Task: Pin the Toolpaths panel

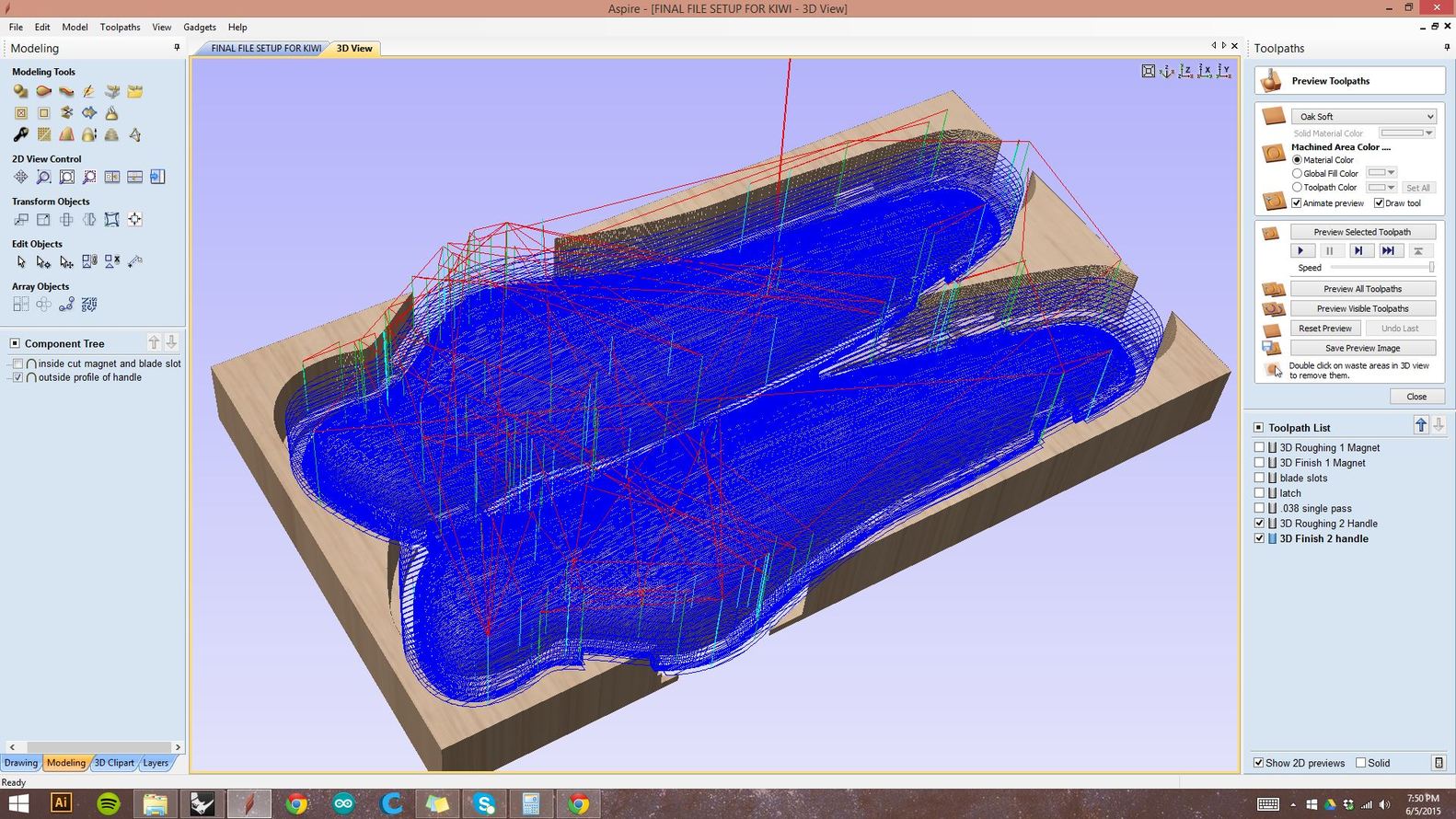Action: [1447, 48]
